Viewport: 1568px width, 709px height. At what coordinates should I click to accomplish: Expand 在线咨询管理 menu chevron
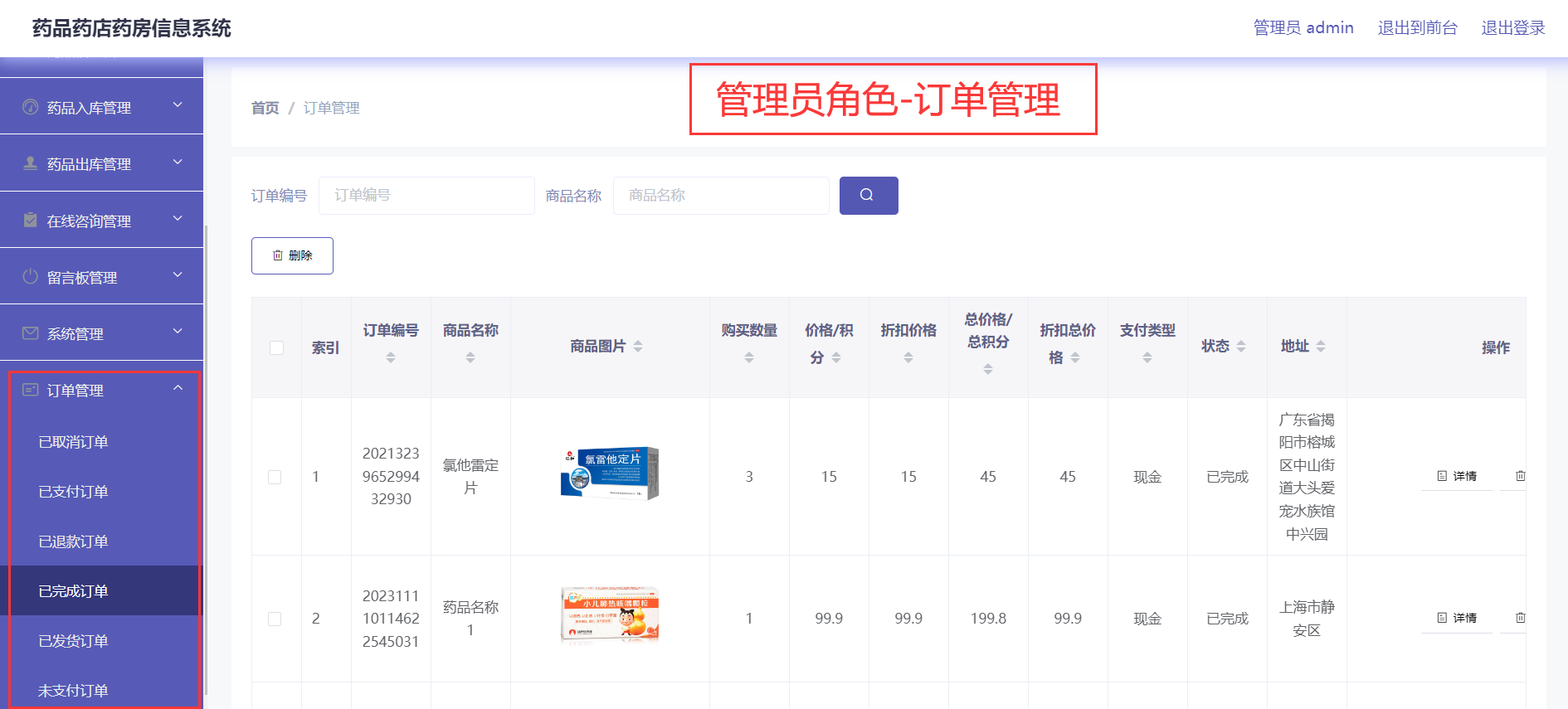(x=178, y=218)
